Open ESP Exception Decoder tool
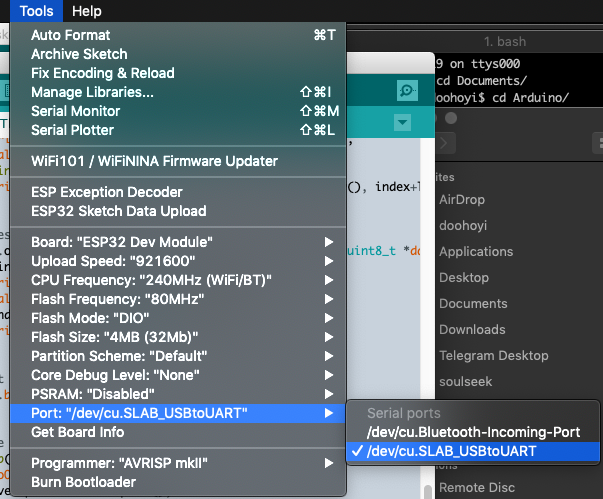 pos(106,192)
